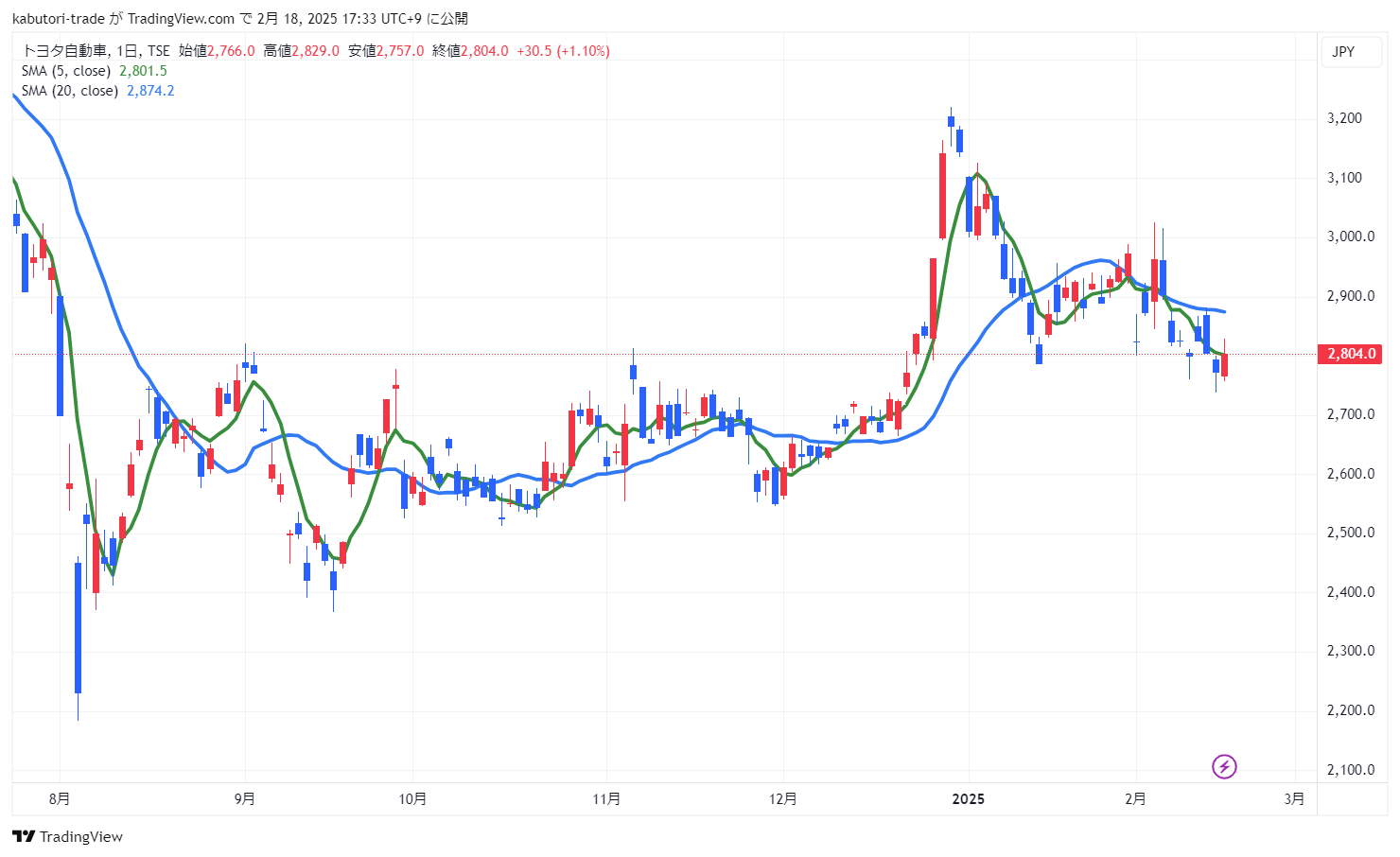Click the +30.5 (+1.10%) change value

point(563,51)
